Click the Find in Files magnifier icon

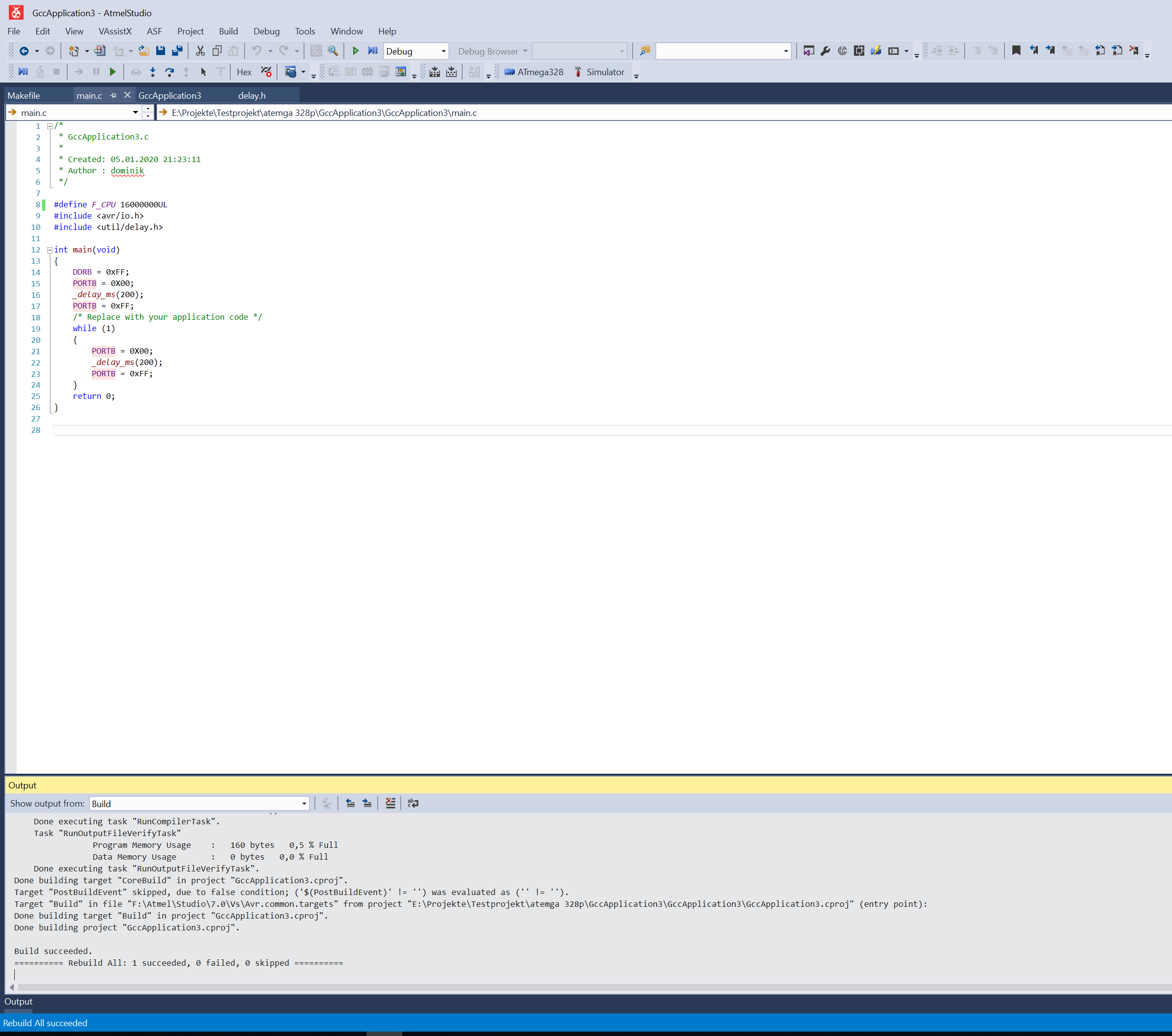point(333,51)
